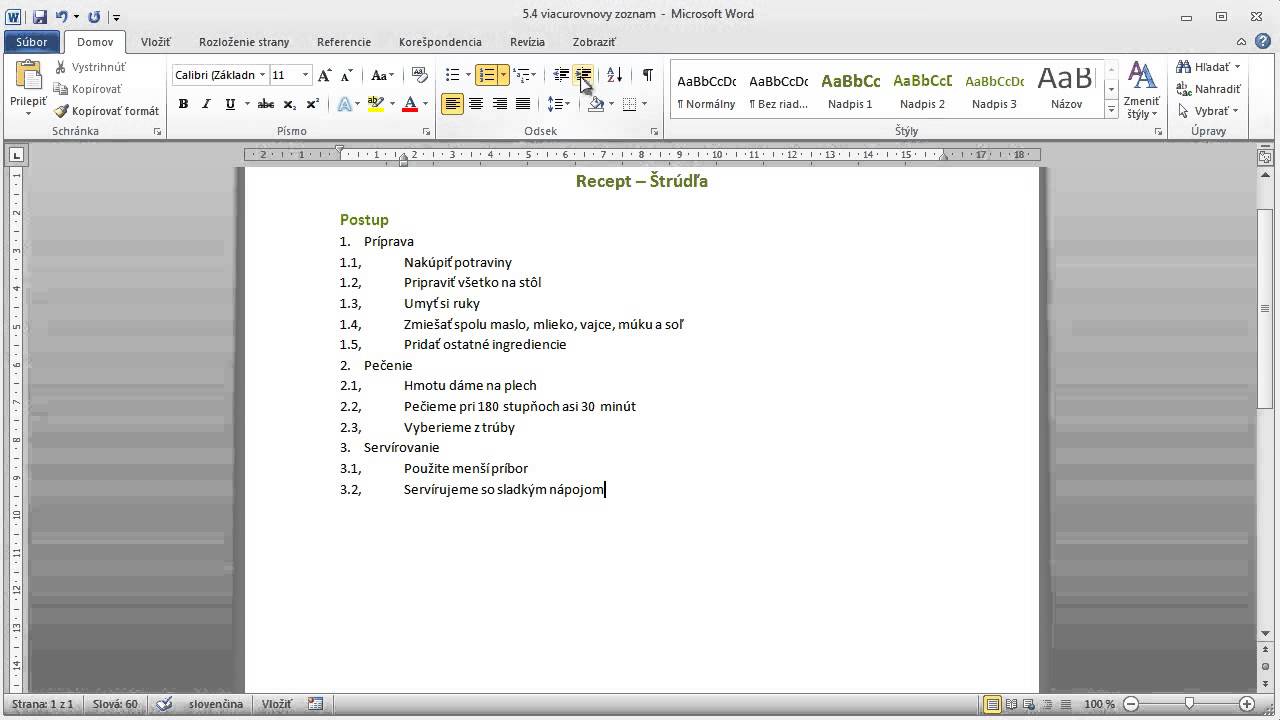The width and height of the screenshot is (1280, 720).
Task: Open the line spacing dropdown
Action: coord(559,104)
